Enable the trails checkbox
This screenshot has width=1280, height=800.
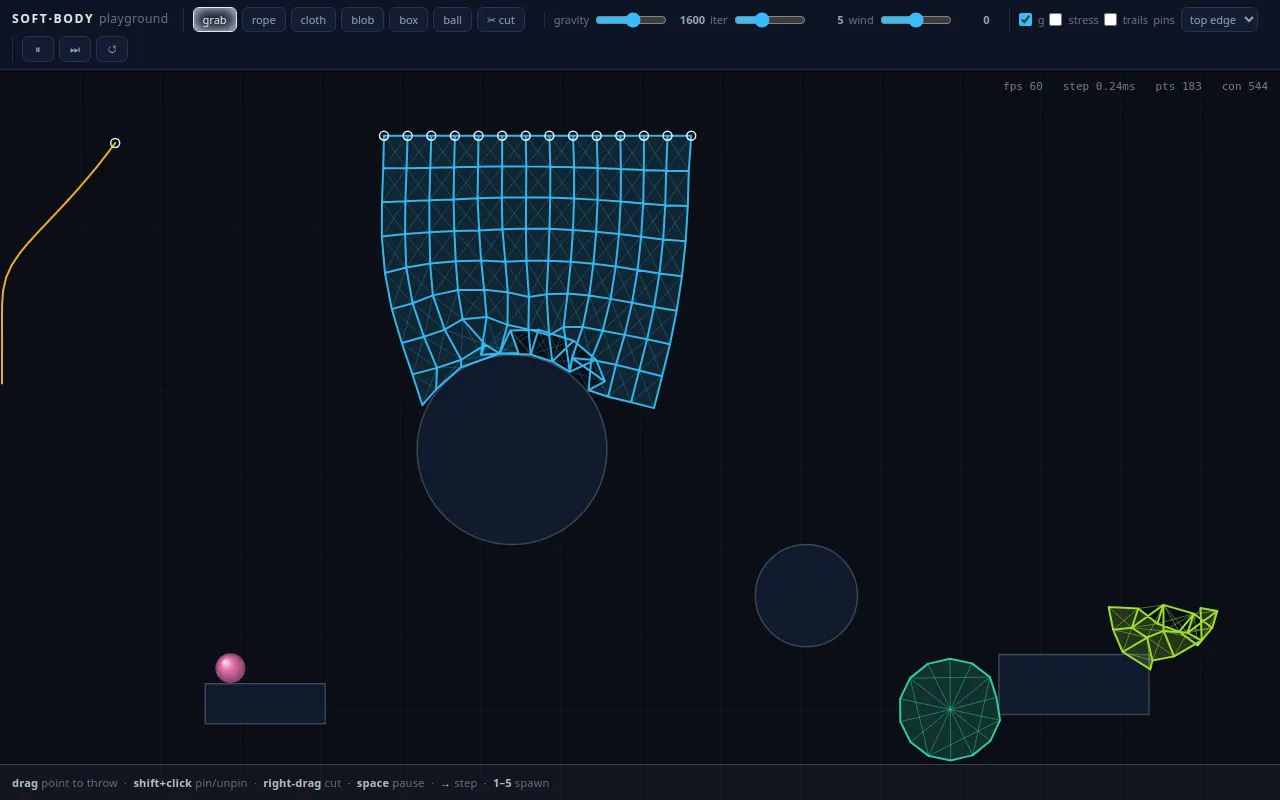pos(1110,19)
